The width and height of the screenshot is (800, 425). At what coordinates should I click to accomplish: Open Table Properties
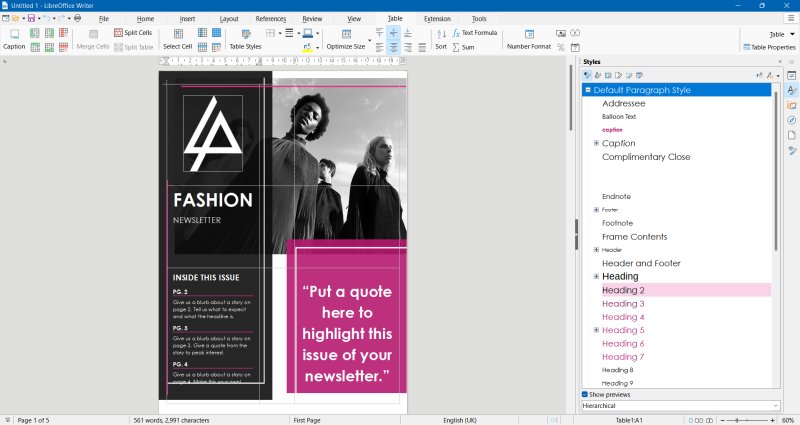tap(768, 47)
